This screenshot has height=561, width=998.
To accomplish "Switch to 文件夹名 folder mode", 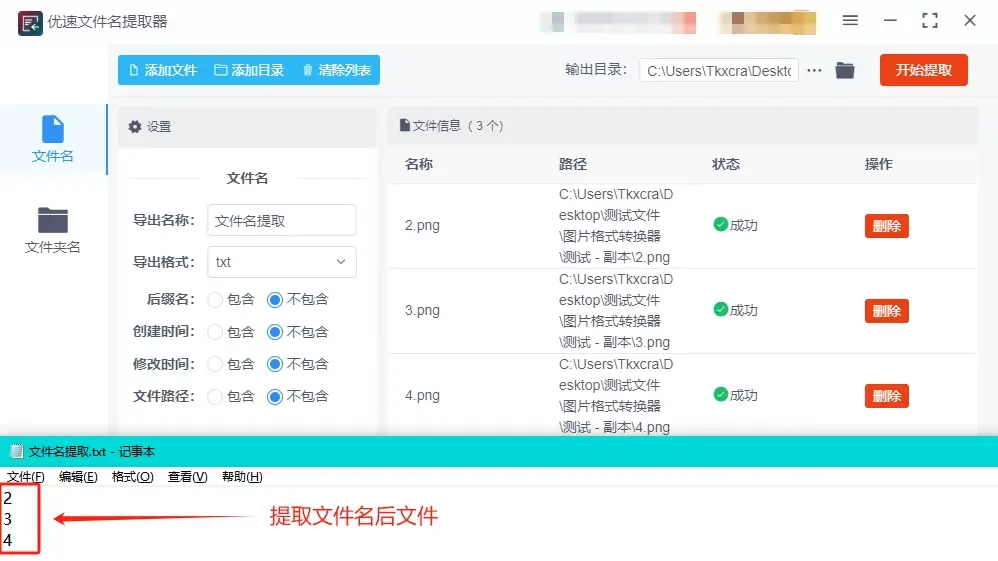I will [x=52, y=220].
